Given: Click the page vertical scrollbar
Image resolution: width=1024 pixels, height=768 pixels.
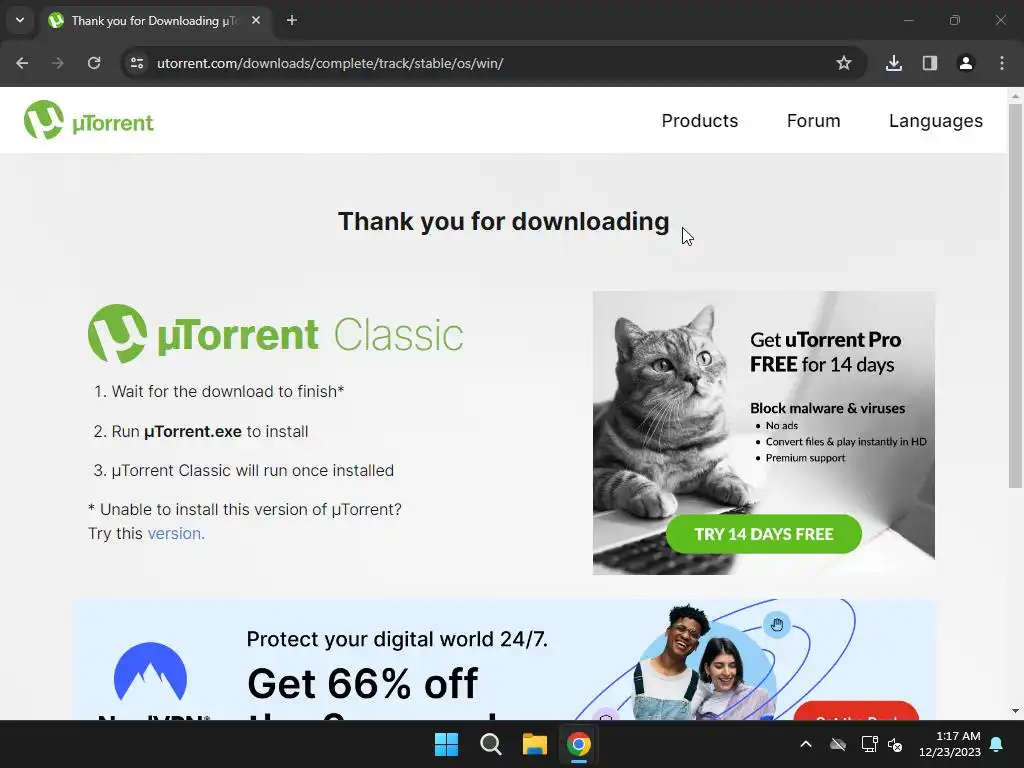Looking at the screenshot, I should point(1015,295).
